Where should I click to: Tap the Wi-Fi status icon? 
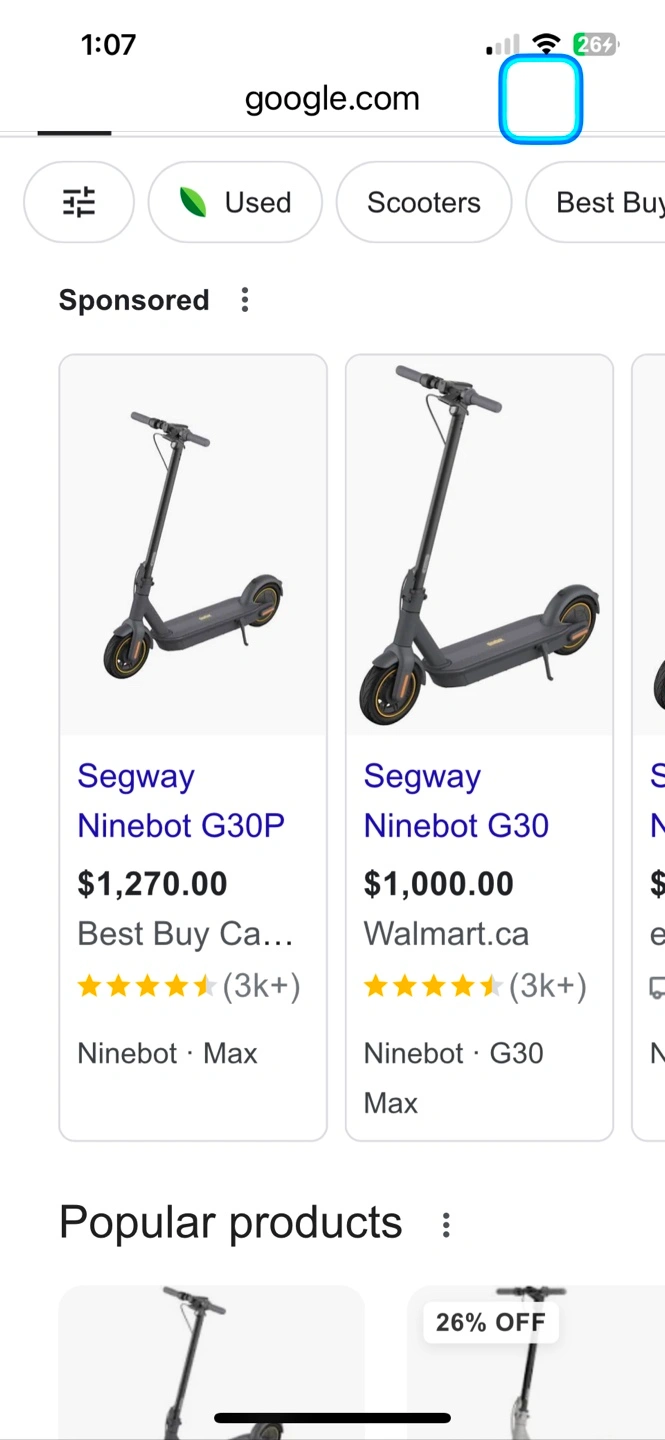(x=546, y=44)
